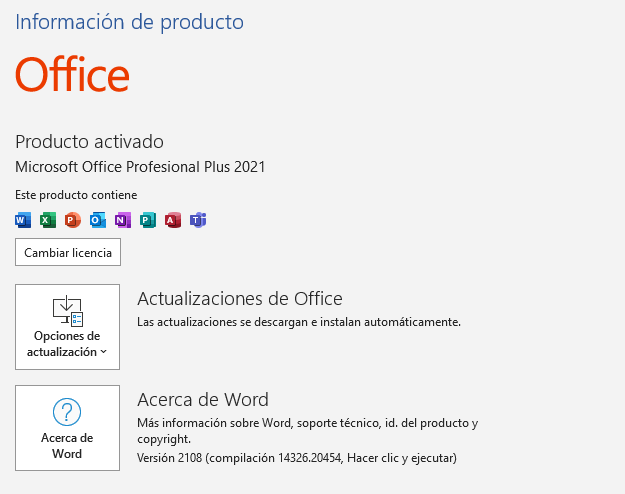625x494 pixels.
Task: Click the Access app icon
Action: [x=173, y=220]
